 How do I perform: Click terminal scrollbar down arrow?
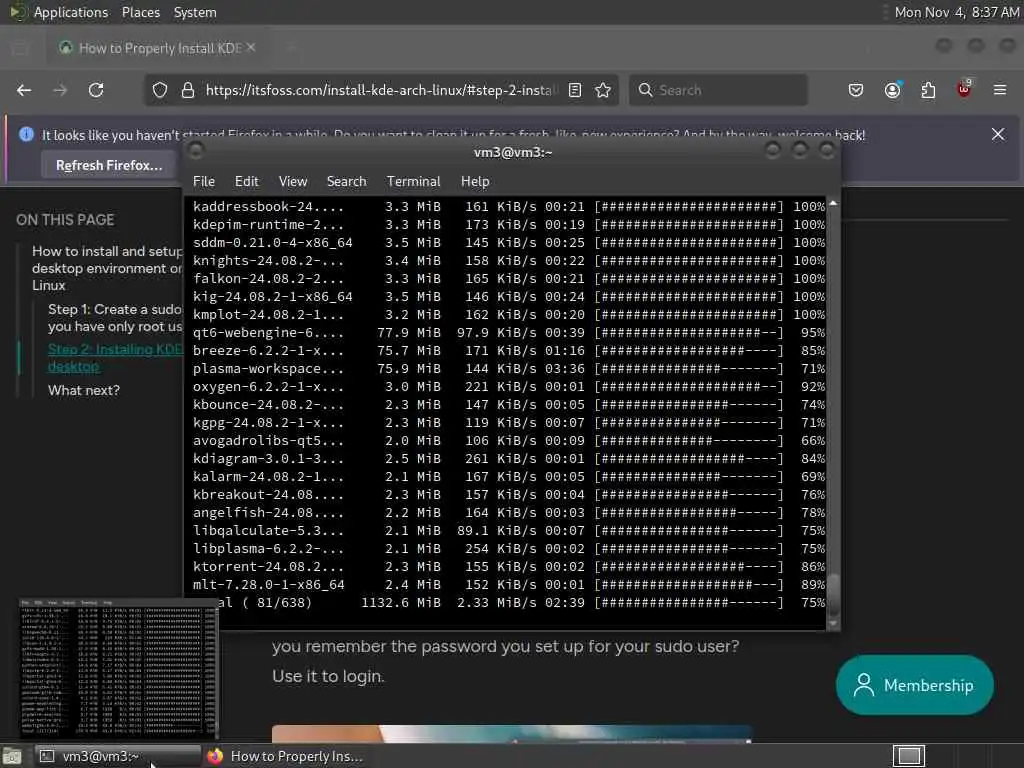tap(833, 624)
